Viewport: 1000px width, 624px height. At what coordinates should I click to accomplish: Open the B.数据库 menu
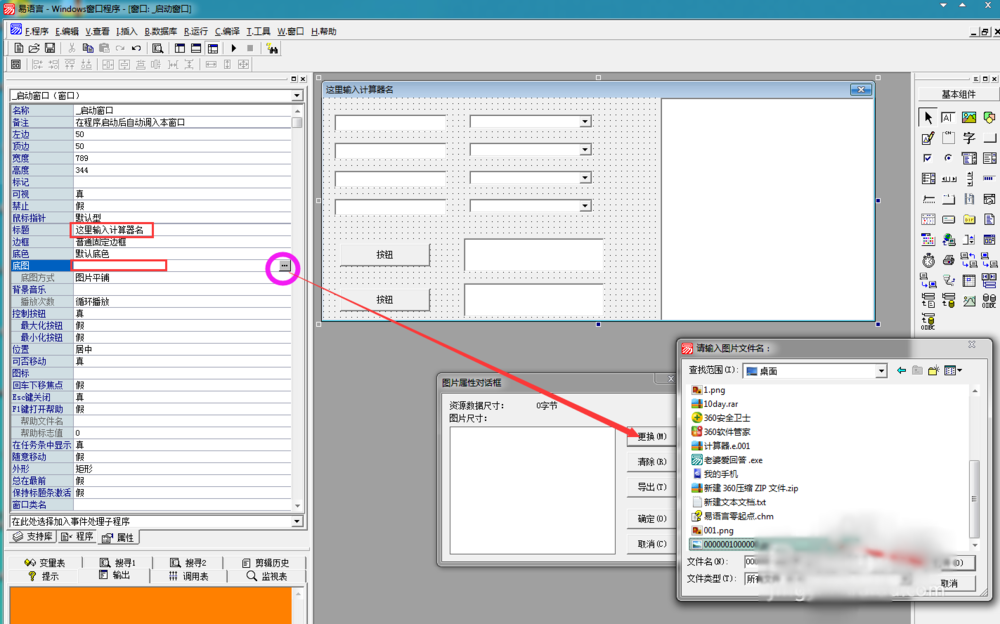[x=161, y=31]
